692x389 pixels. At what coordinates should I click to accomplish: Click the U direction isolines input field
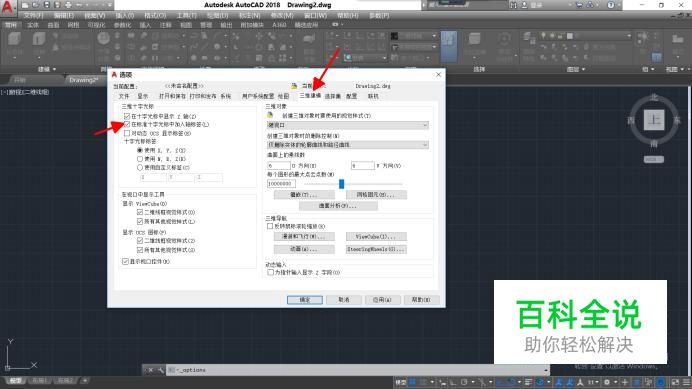pyautogui.click(x=278, y=166)
